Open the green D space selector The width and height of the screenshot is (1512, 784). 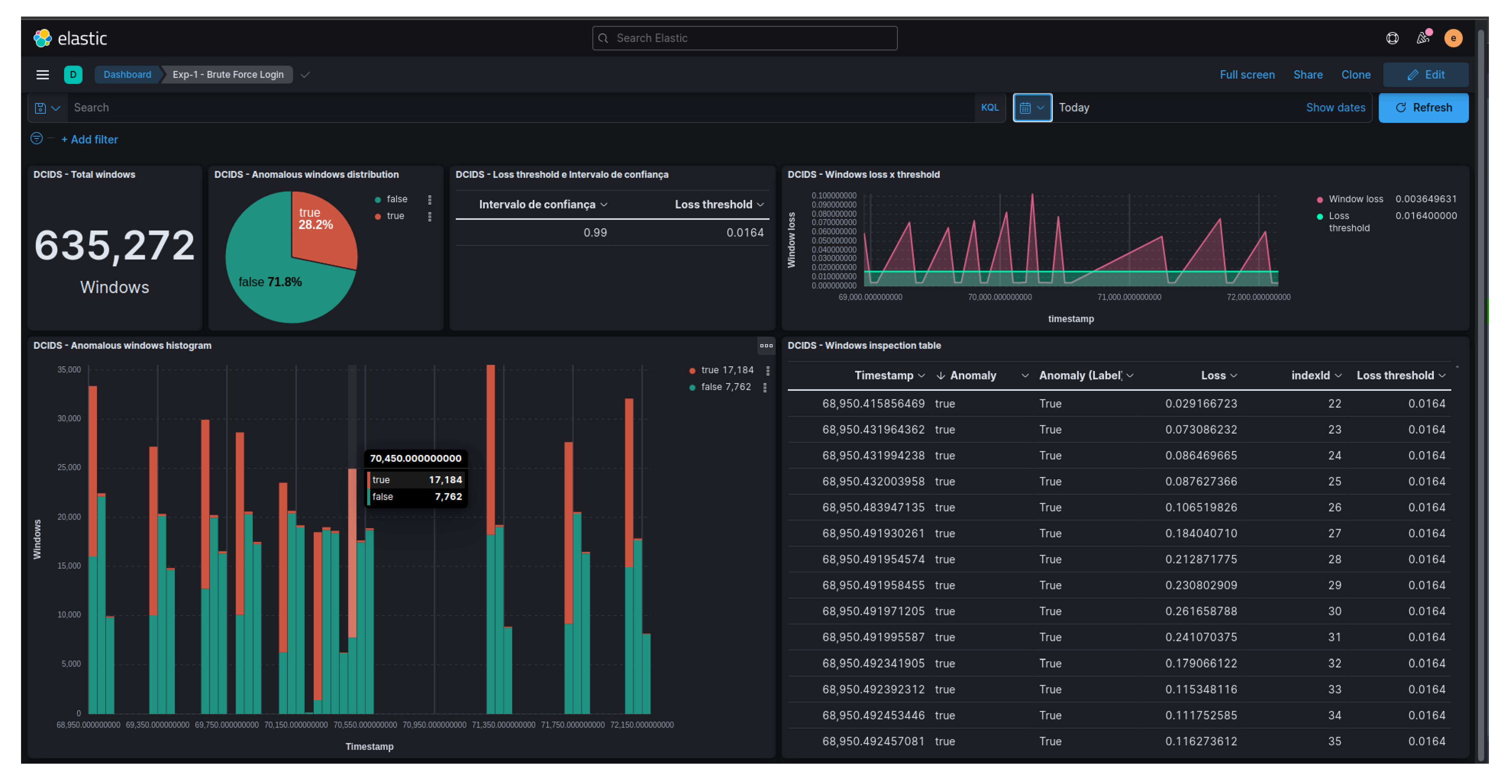coord(73,74)
